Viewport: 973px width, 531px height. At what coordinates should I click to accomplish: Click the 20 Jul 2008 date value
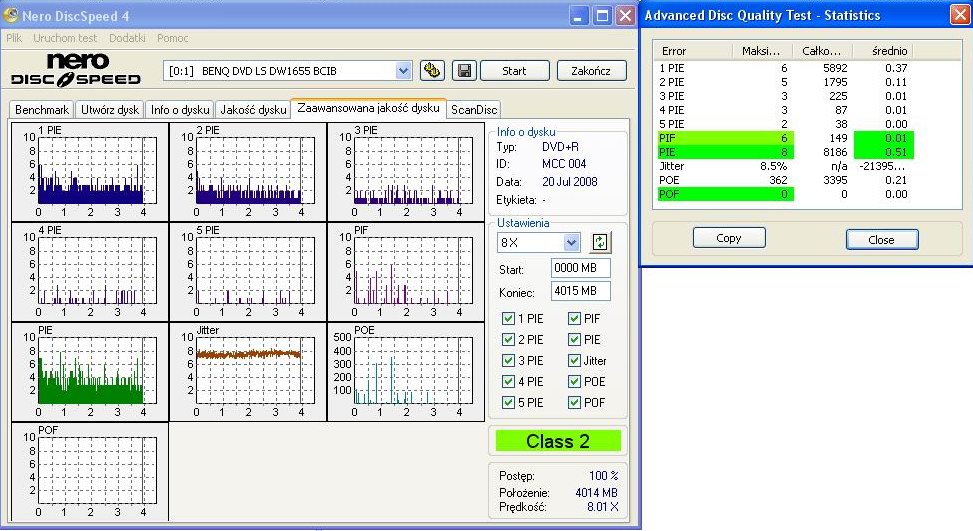point(570,182)
